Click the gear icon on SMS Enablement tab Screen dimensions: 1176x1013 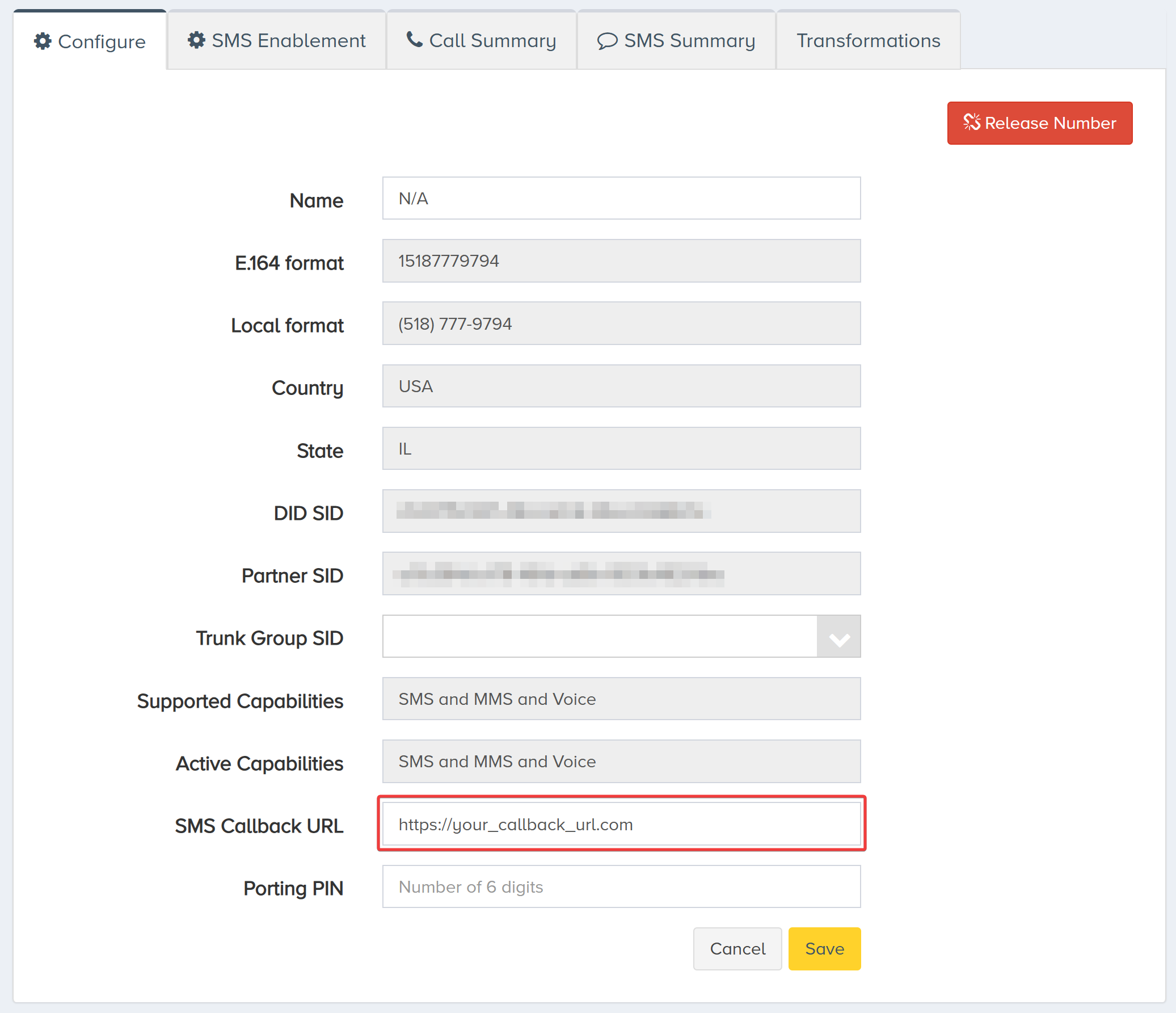click(x=196, y=40)
